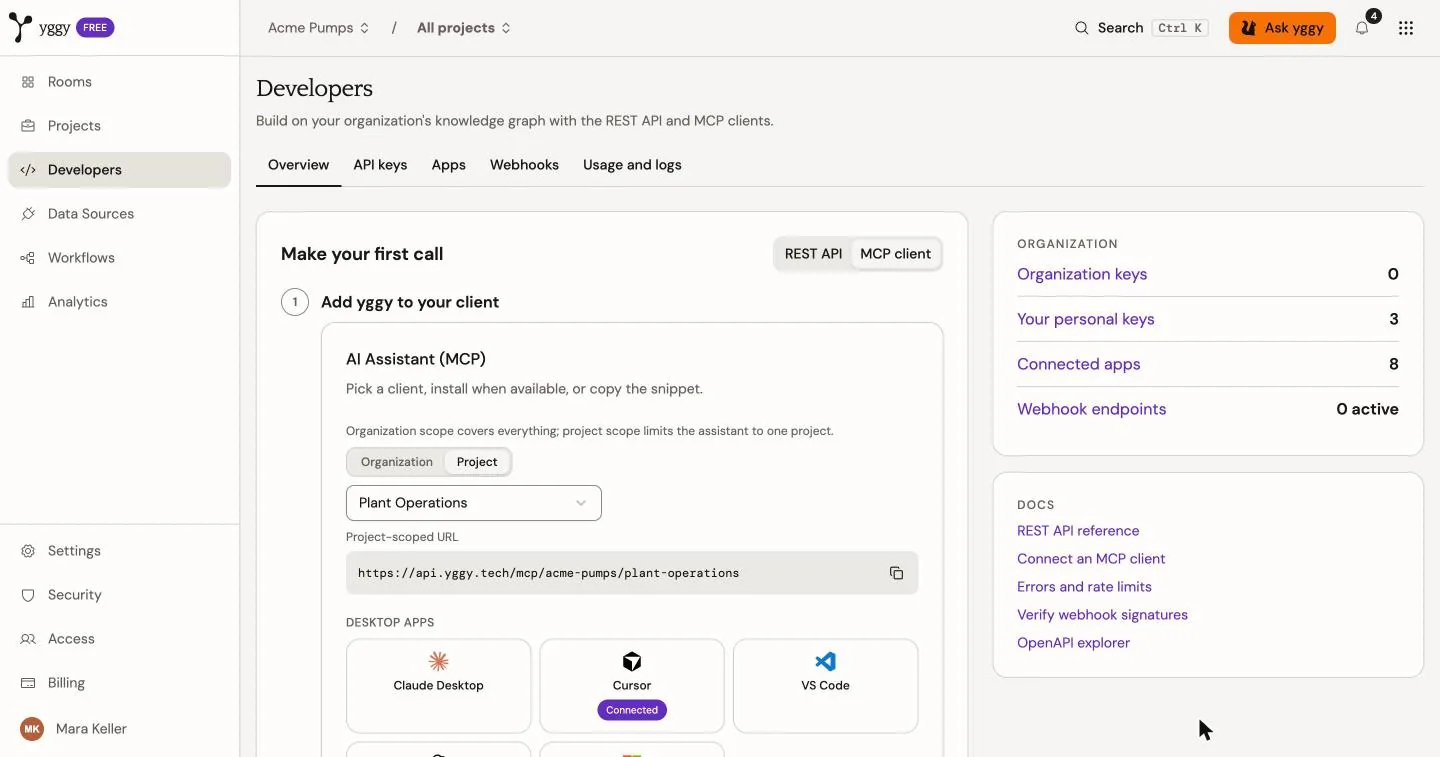Click the Workflows icon in sidebar

coord(28,258)
